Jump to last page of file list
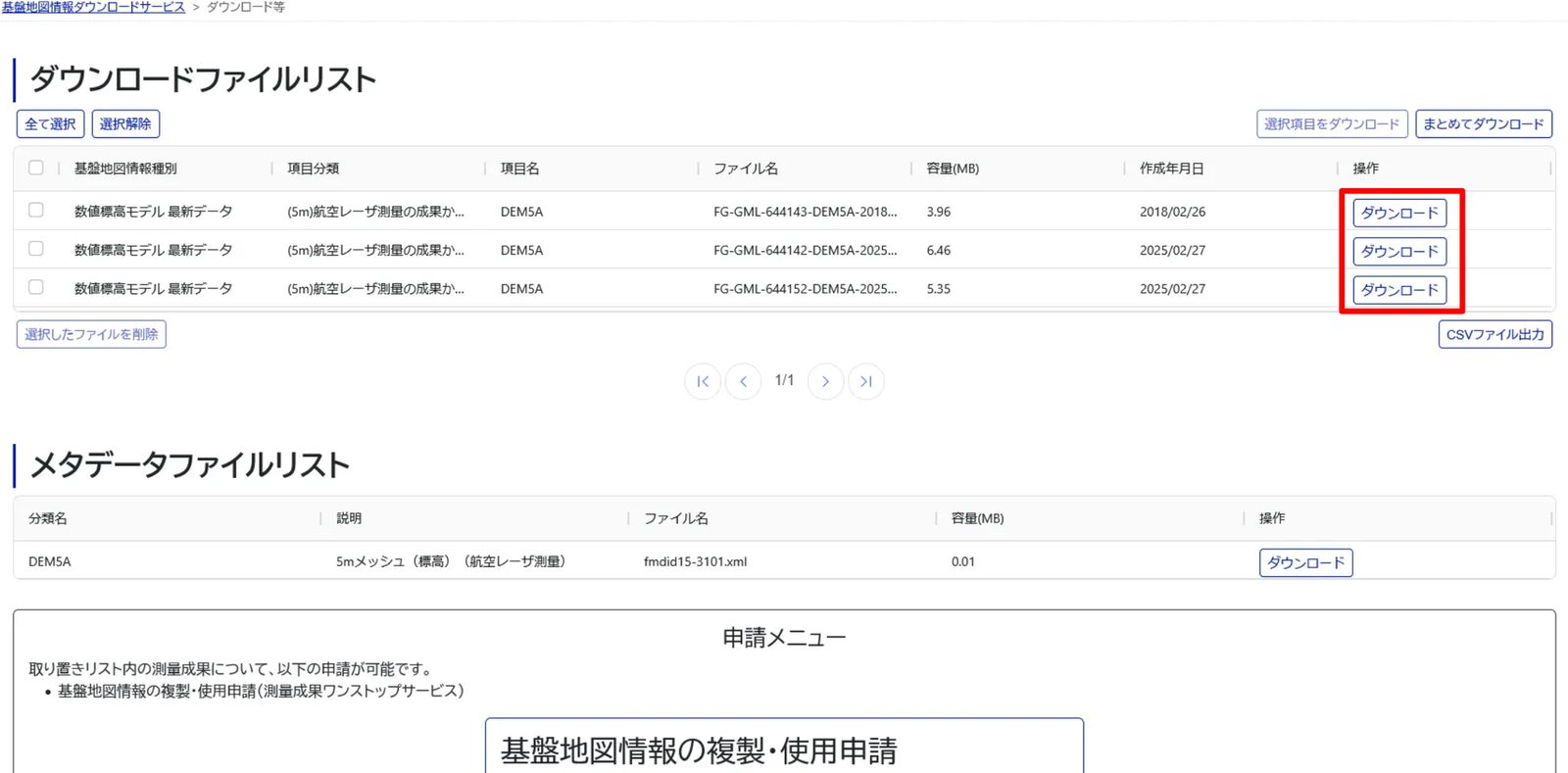 (x=866, y=381)
